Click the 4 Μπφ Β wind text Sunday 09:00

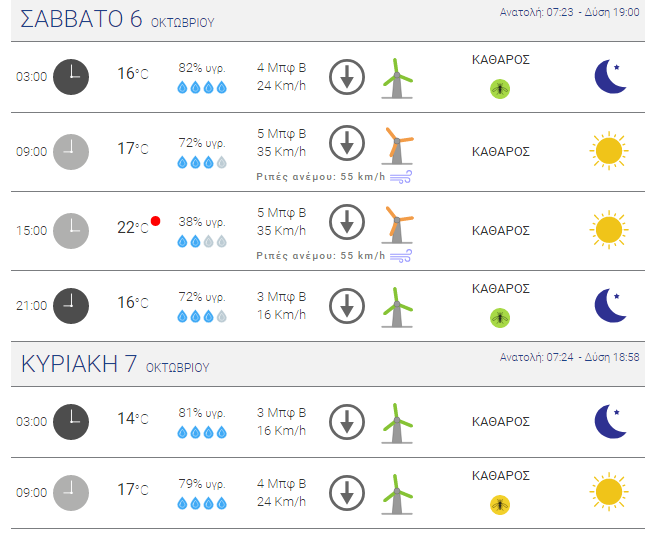pos(282,484)
